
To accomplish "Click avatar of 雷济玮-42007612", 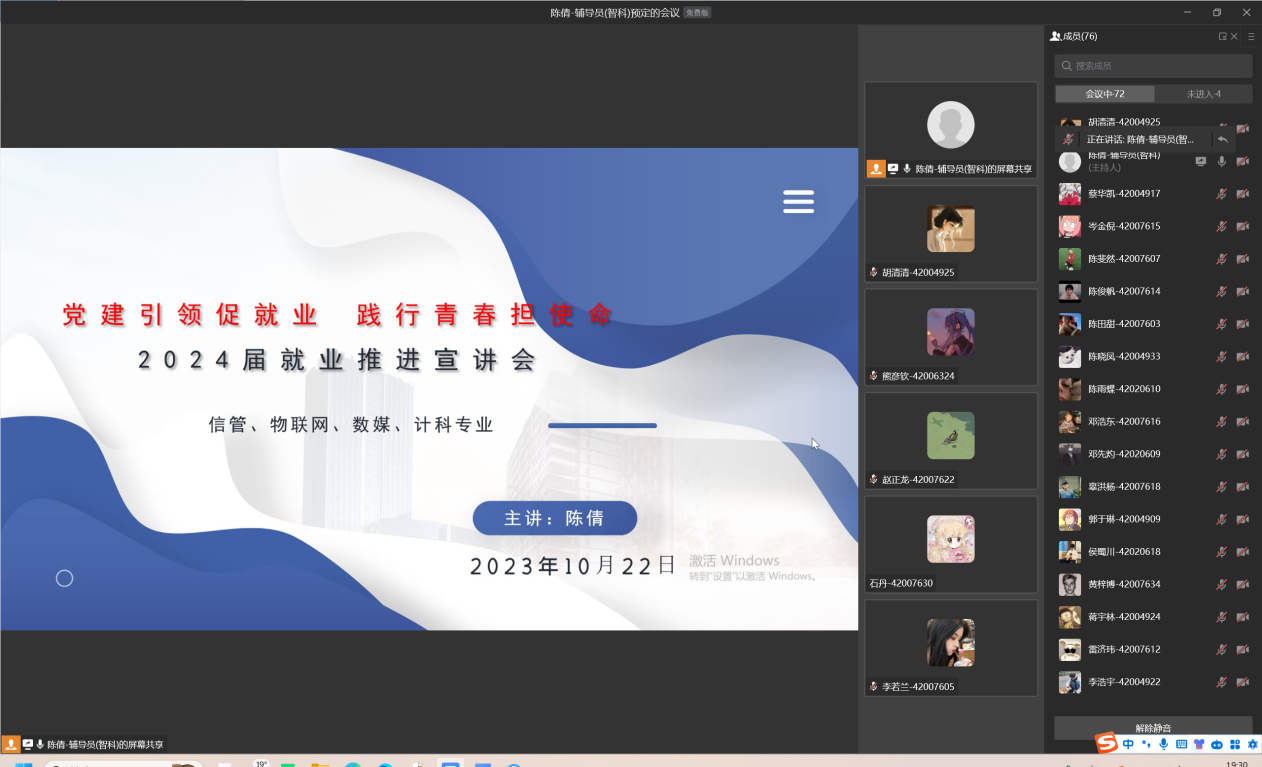I will click(x=1070, y=650).
